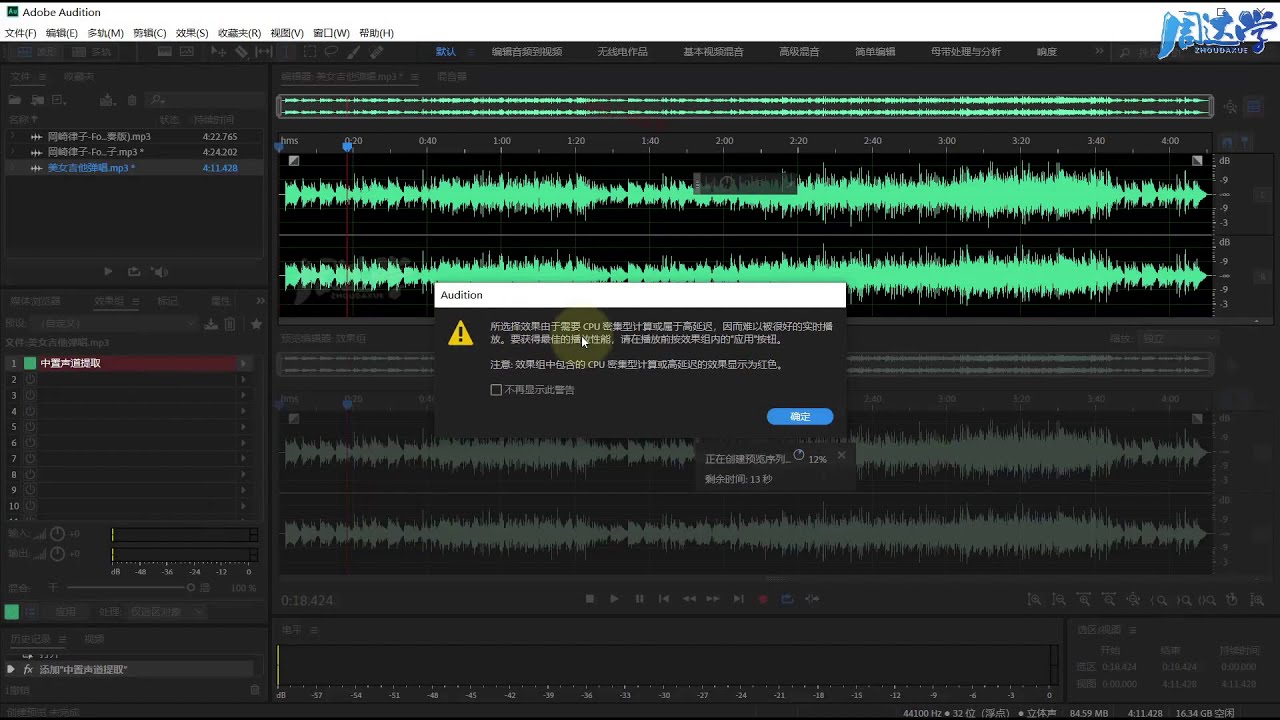Image resolution: width=1280 pixels, height=720 pixels.
Task: Open the 处理 process dropdown
Action: click(x=167, y=612)
